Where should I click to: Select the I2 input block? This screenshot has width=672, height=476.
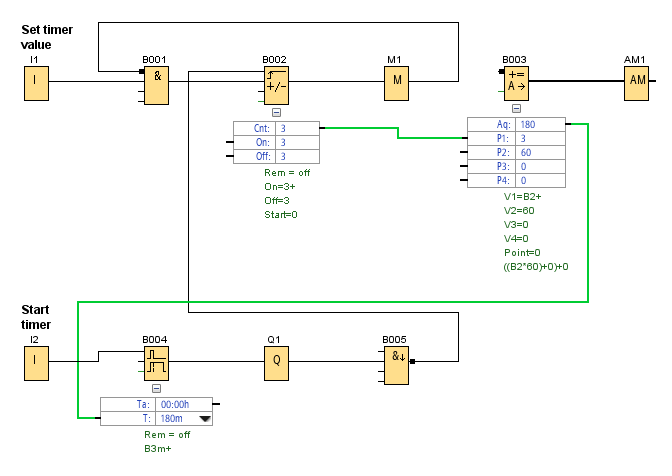(36, 363)
